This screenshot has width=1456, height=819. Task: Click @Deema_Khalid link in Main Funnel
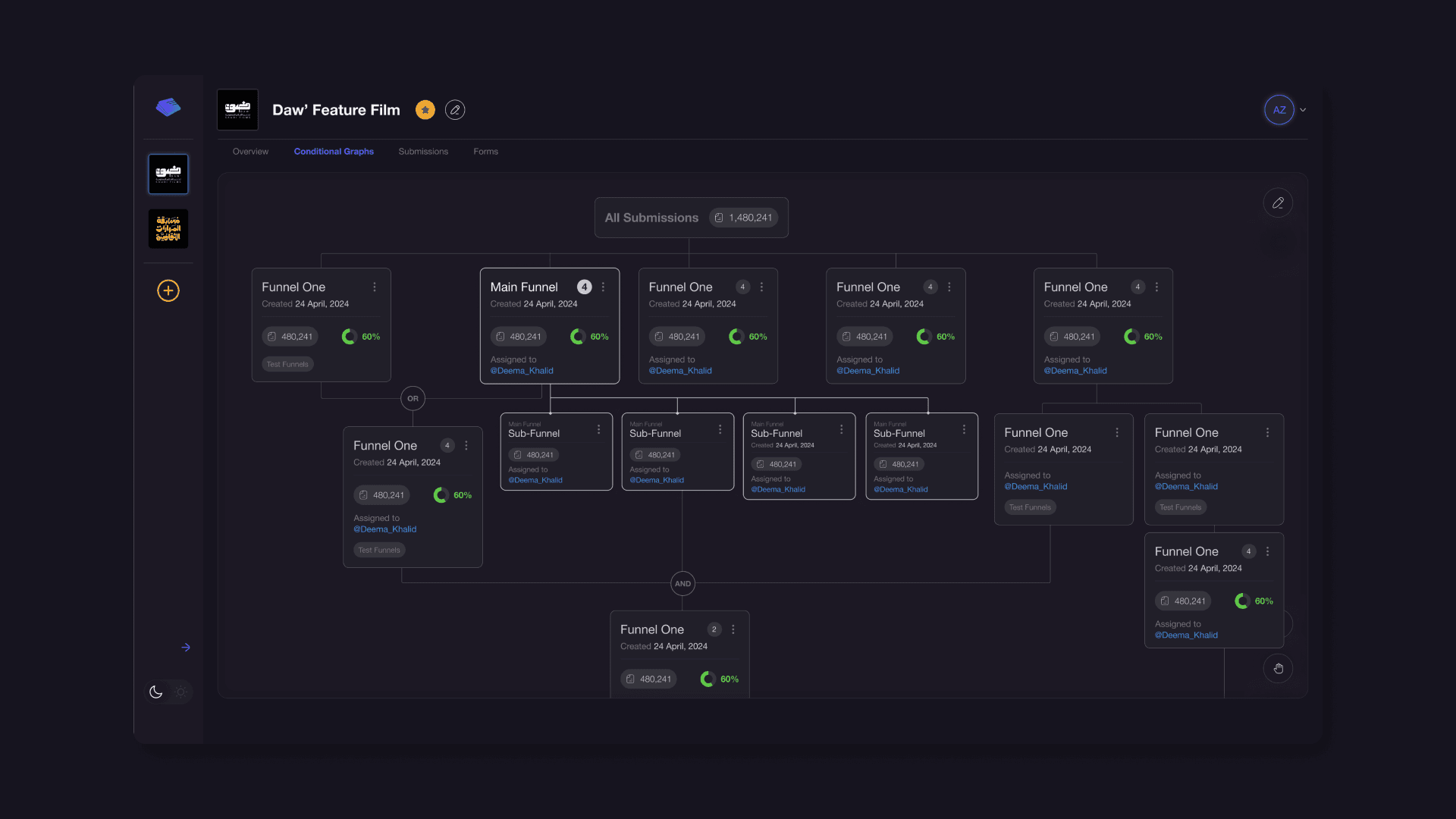[x=522, y=371]
